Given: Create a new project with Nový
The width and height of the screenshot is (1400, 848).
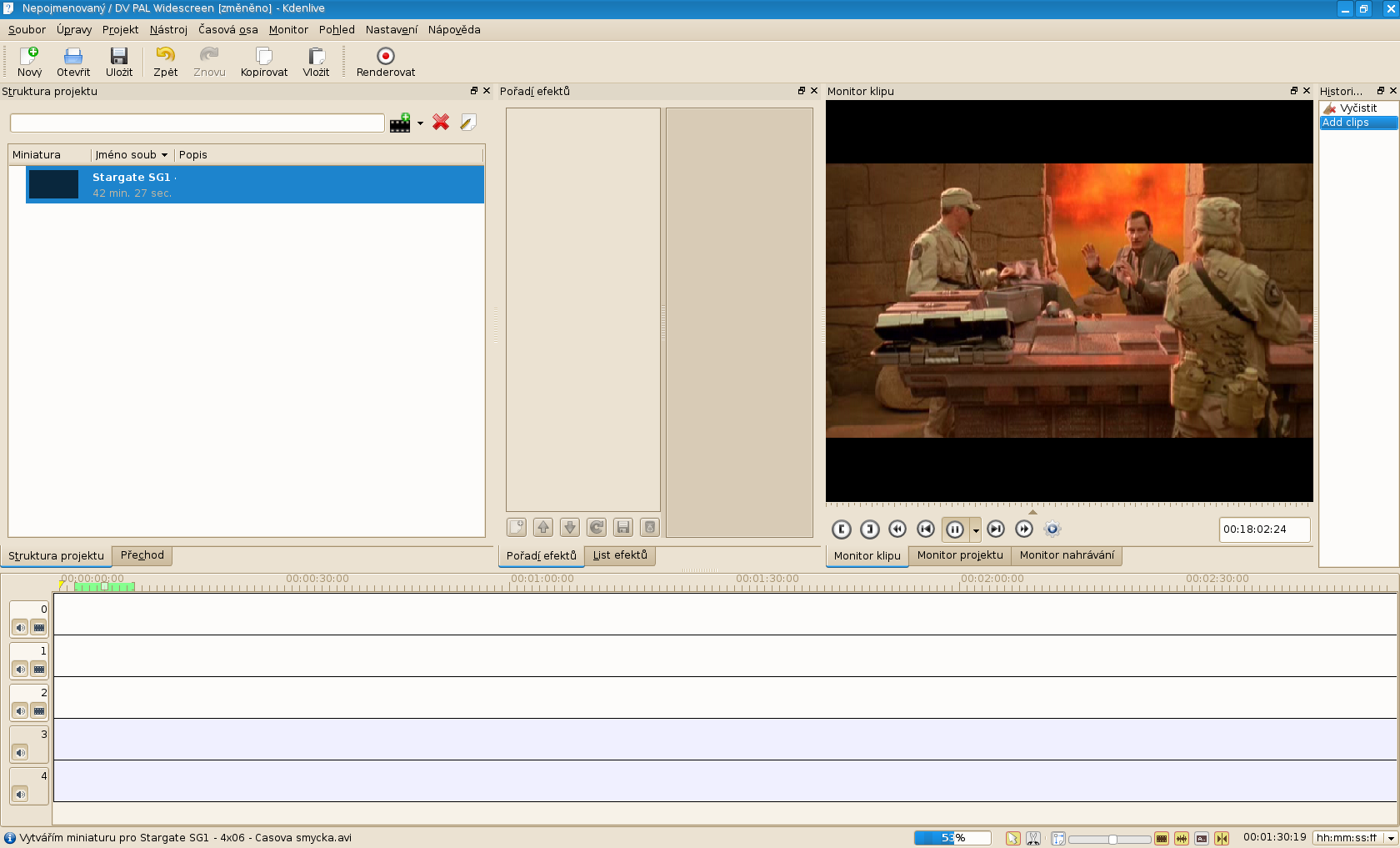Looking at the screenshot, I should (30, 63).
